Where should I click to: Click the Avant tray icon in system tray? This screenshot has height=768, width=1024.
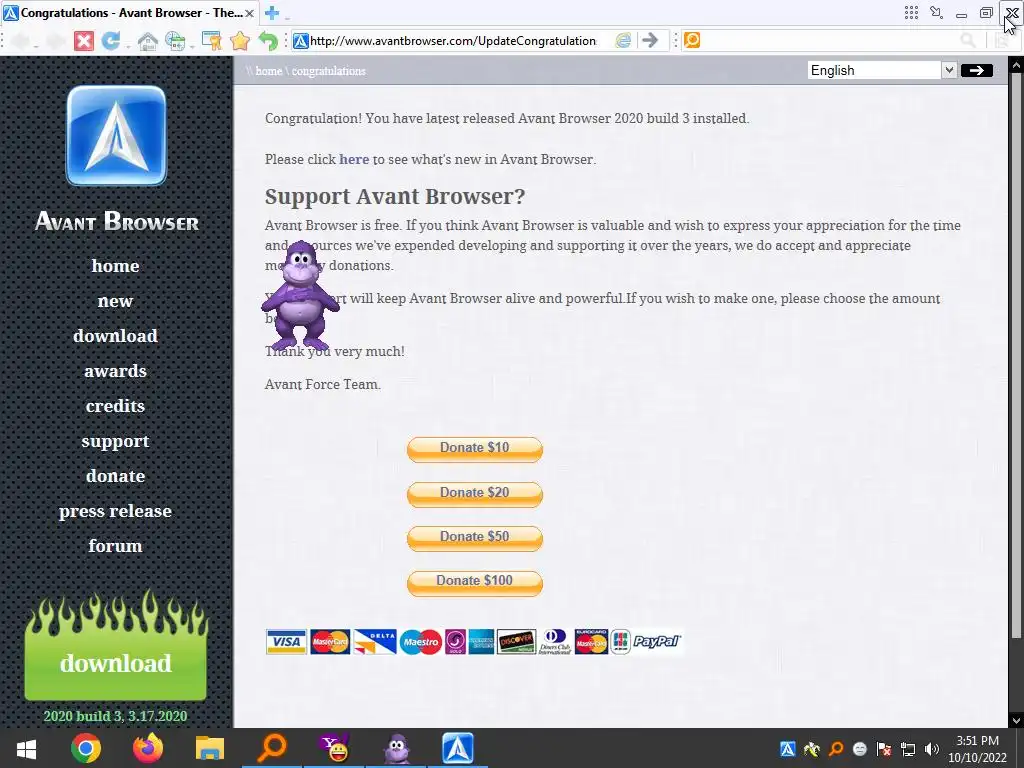click(788, 749)
